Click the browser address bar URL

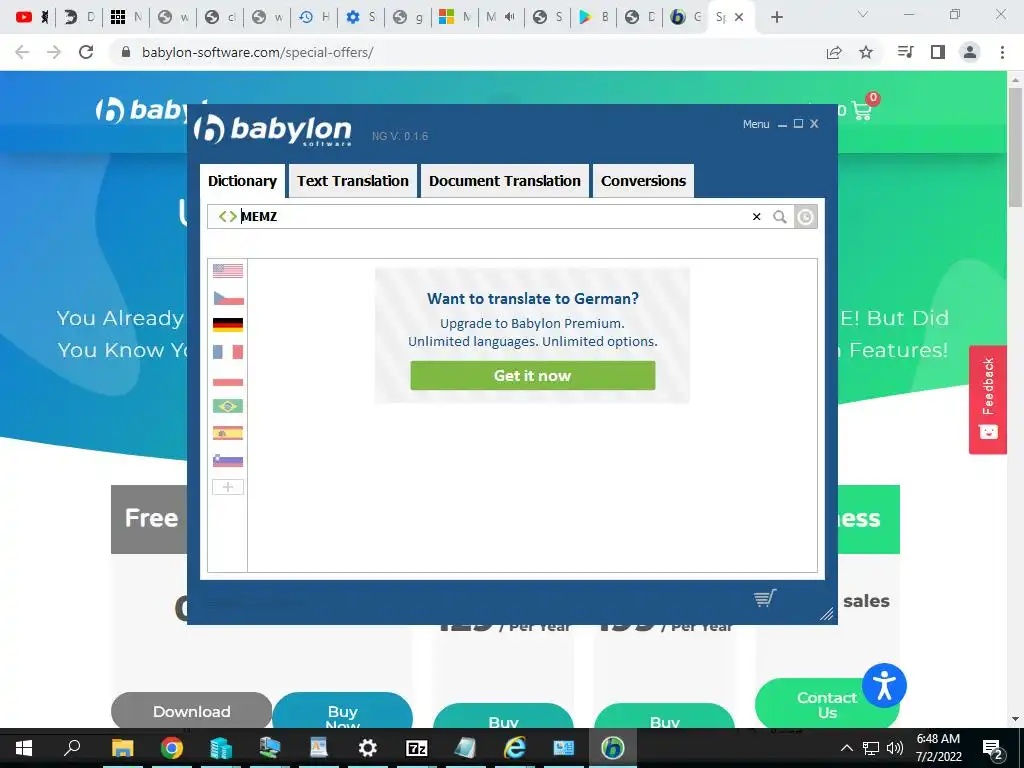[257, 52]
